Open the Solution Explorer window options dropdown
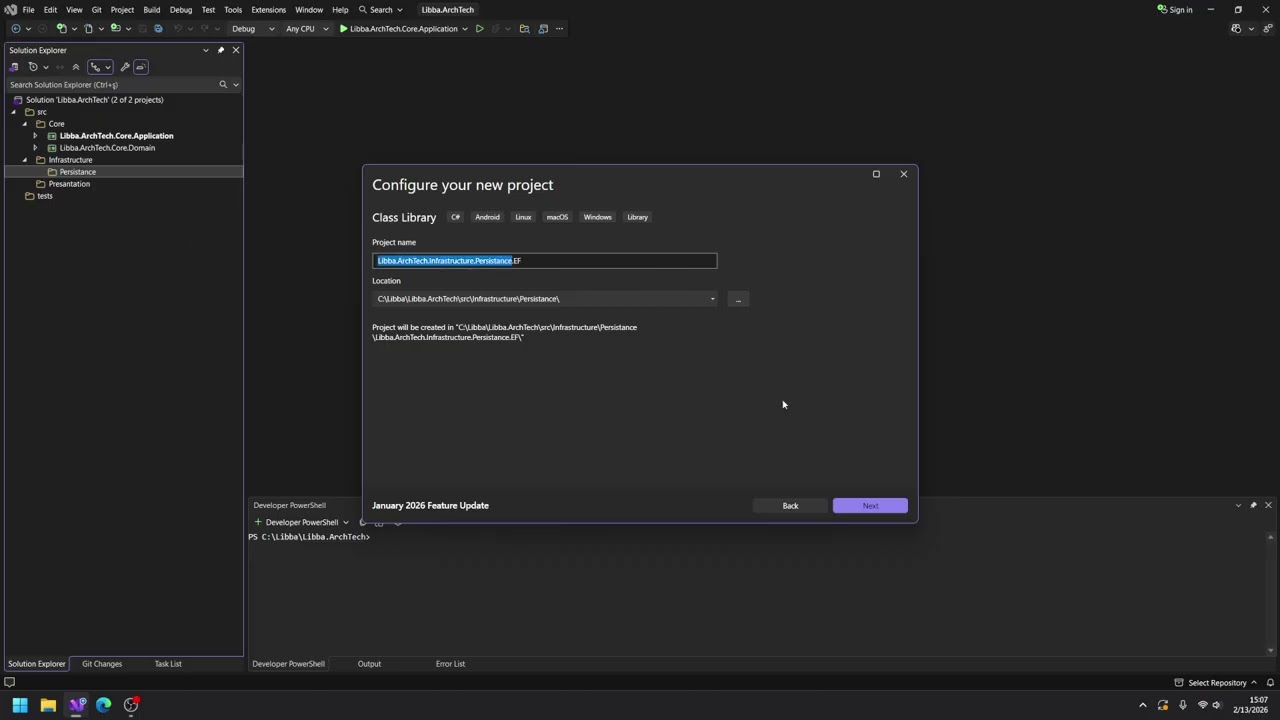1280x720 pixels. 206,50
